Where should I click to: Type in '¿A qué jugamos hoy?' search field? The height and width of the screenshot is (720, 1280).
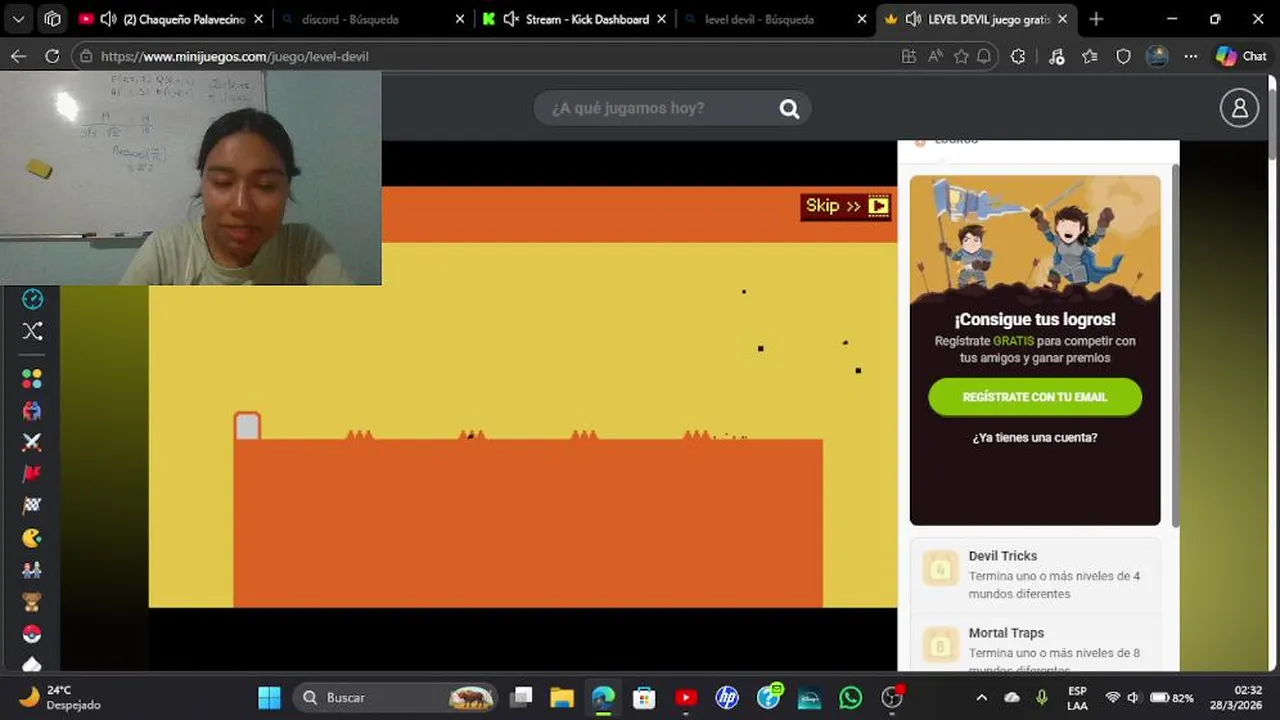click(x=672, y=108)
